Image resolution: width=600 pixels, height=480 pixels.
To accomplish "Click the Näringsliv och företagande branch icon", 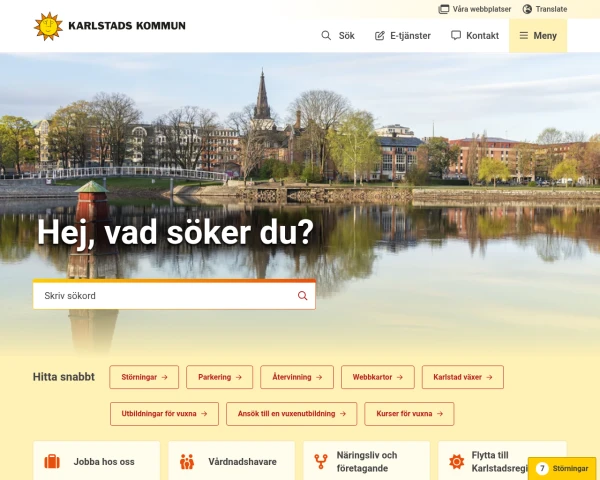I will (x=321, y=462).
